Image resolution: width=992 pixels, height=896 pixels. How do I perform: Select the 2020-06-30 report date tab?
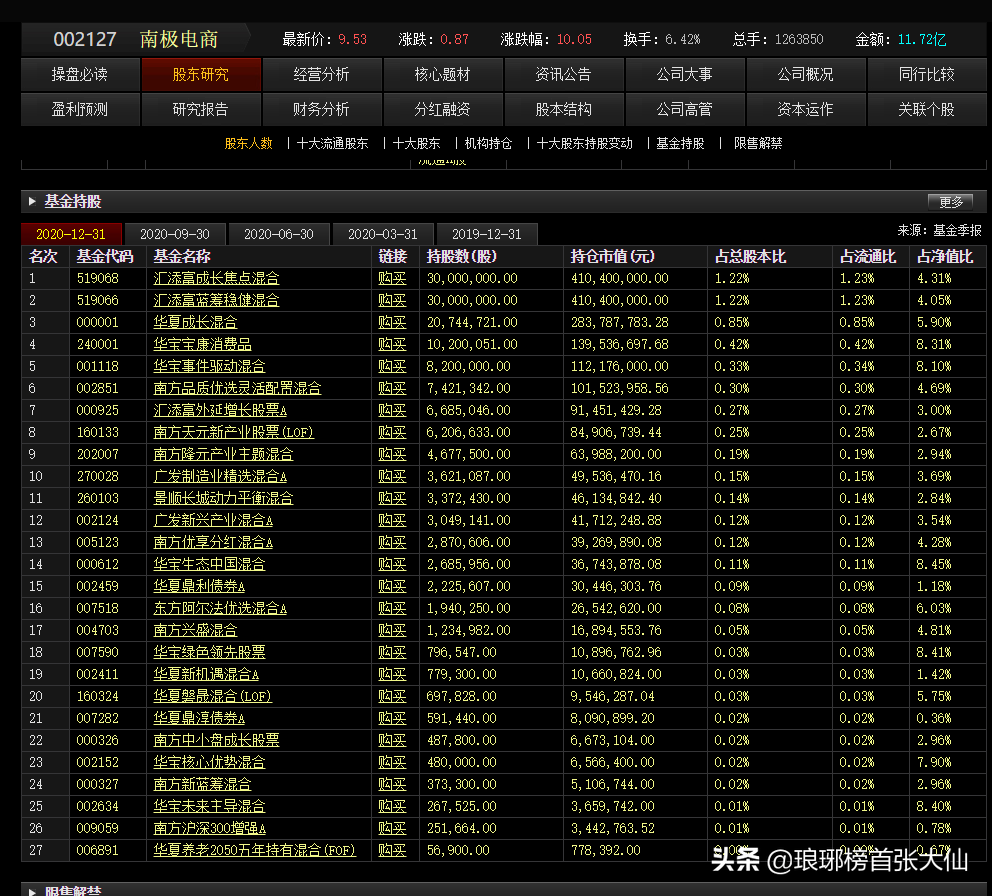pos(279,234)
